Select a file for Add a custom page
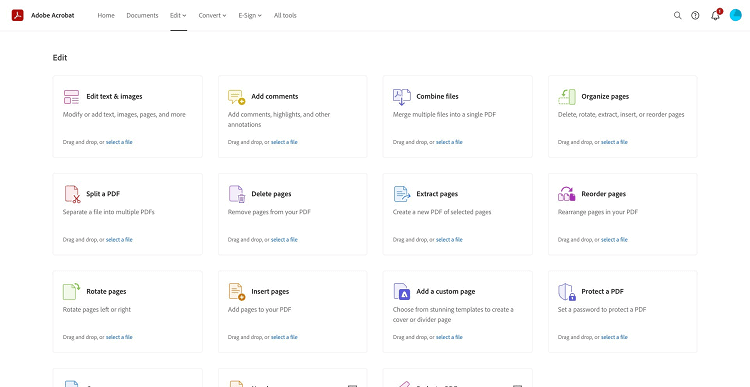750x387 pixels. (449, 337)
